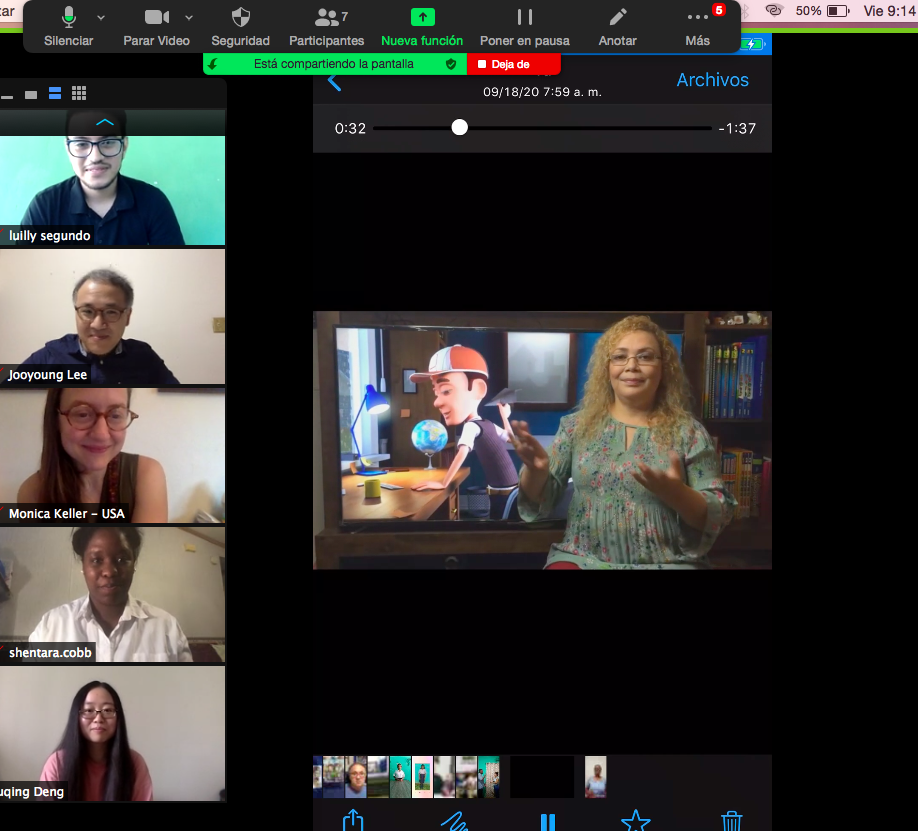Open the markup scribble tool

point(454,820)
